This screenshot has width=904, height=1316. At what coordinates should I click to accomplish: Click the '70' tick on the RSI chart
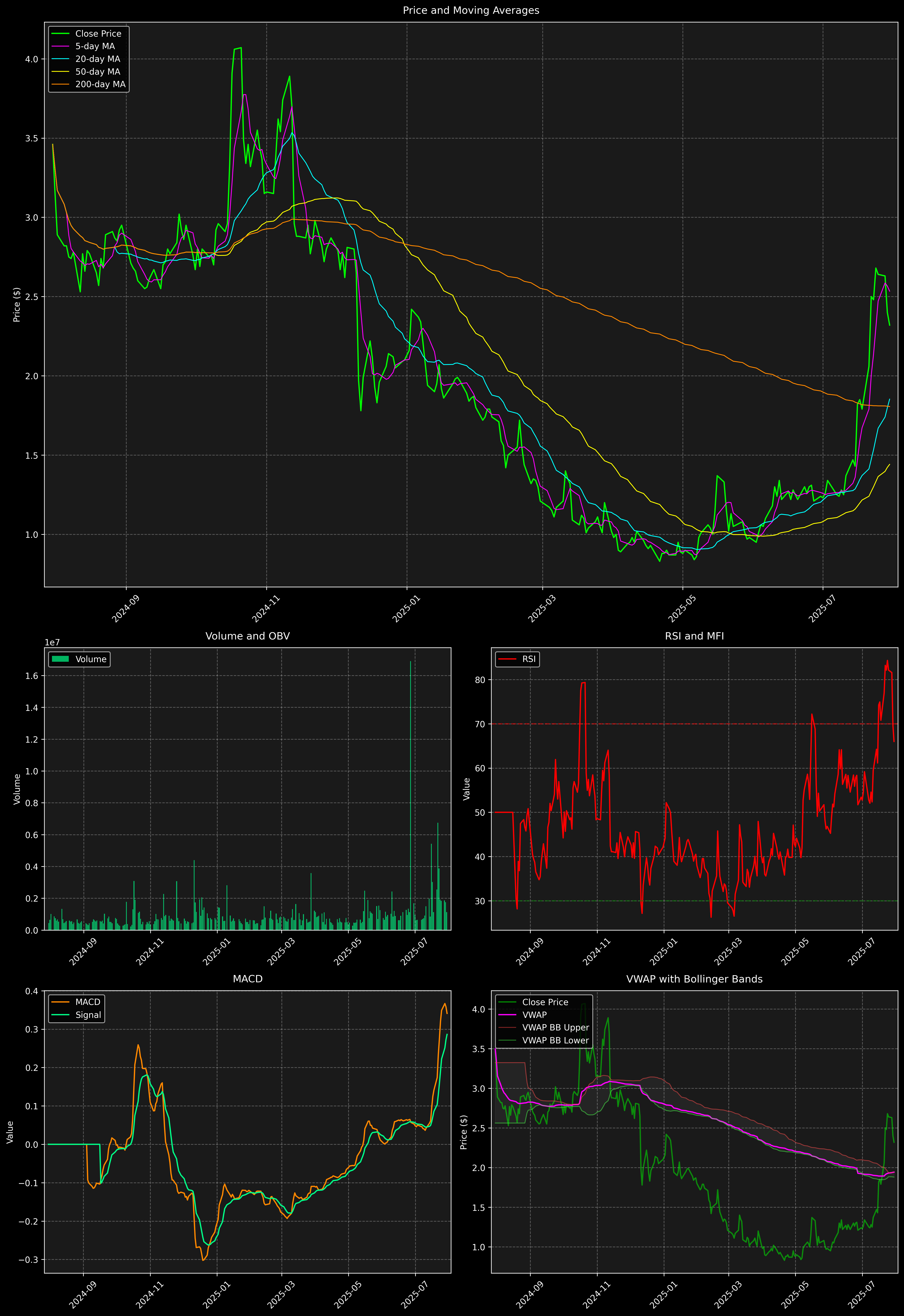pyautogui.click(x=480, y=724)
